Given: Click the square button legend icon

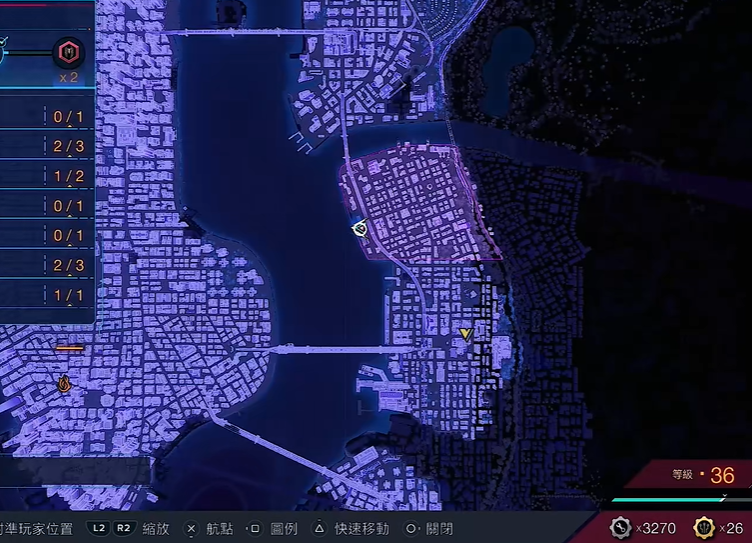Looking at the screenshot, I should pos(255,529).
